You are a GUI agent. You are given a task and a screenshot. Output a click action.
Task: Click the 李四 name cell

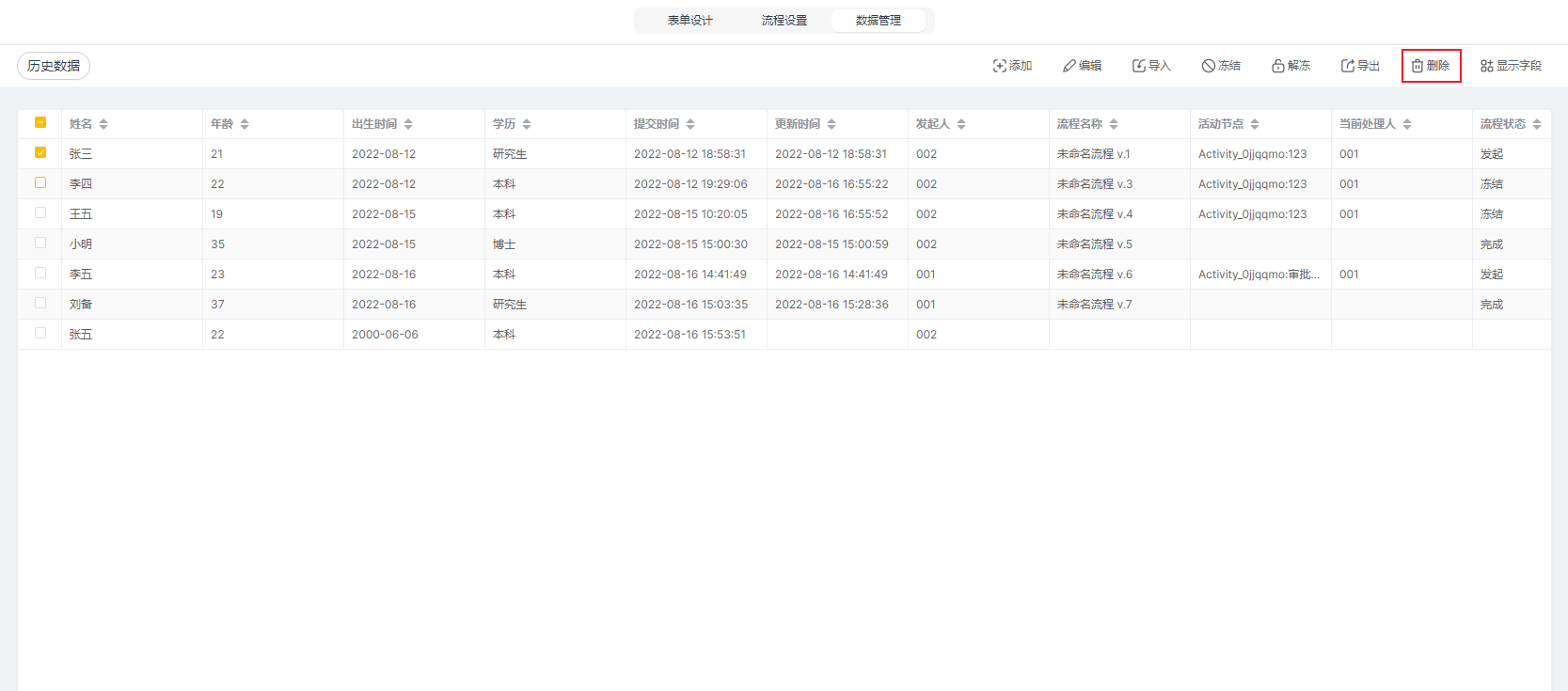(x=132, y=184)
